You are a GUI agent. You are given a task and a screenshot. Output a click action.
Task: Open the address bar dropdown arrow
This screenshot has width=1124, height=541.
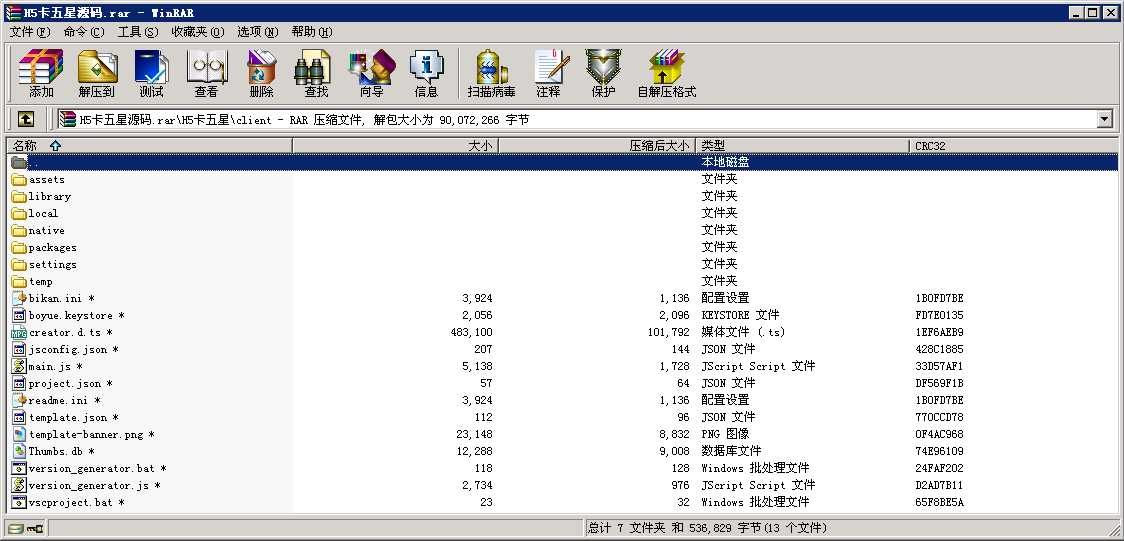point(1104,120)
